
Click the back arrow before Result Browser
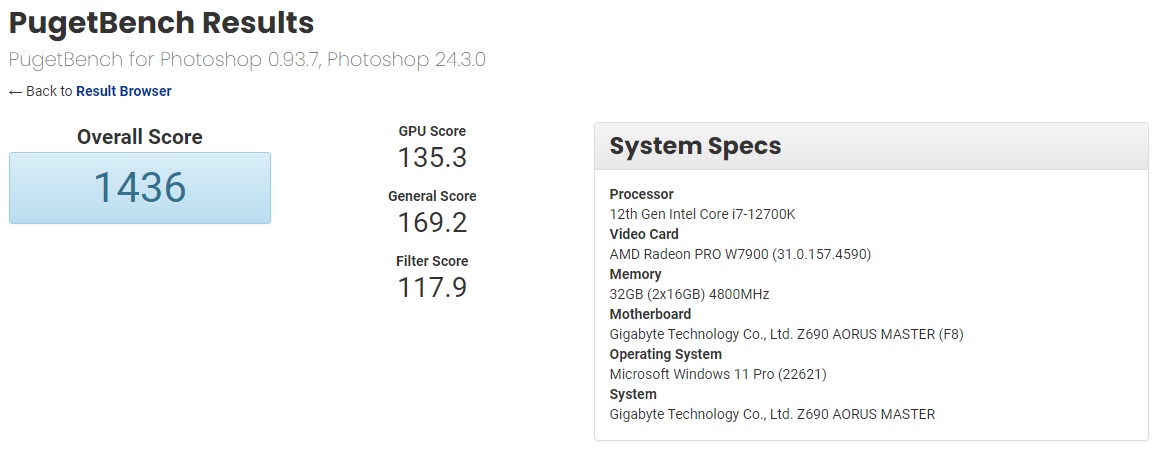15,92
